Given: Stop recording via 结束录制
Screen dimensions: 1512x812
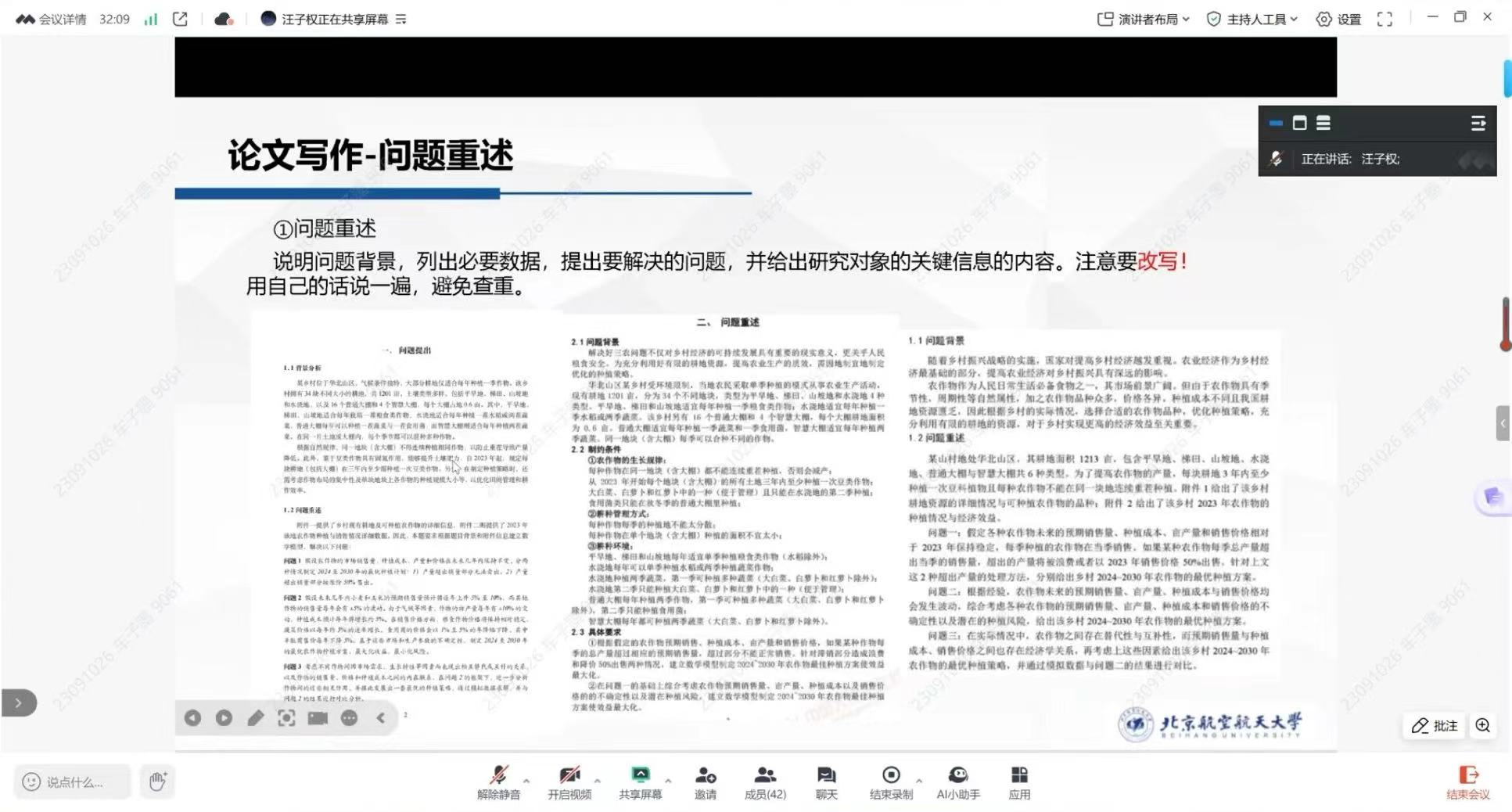Looking at the screenshot, I should point(890,775).
